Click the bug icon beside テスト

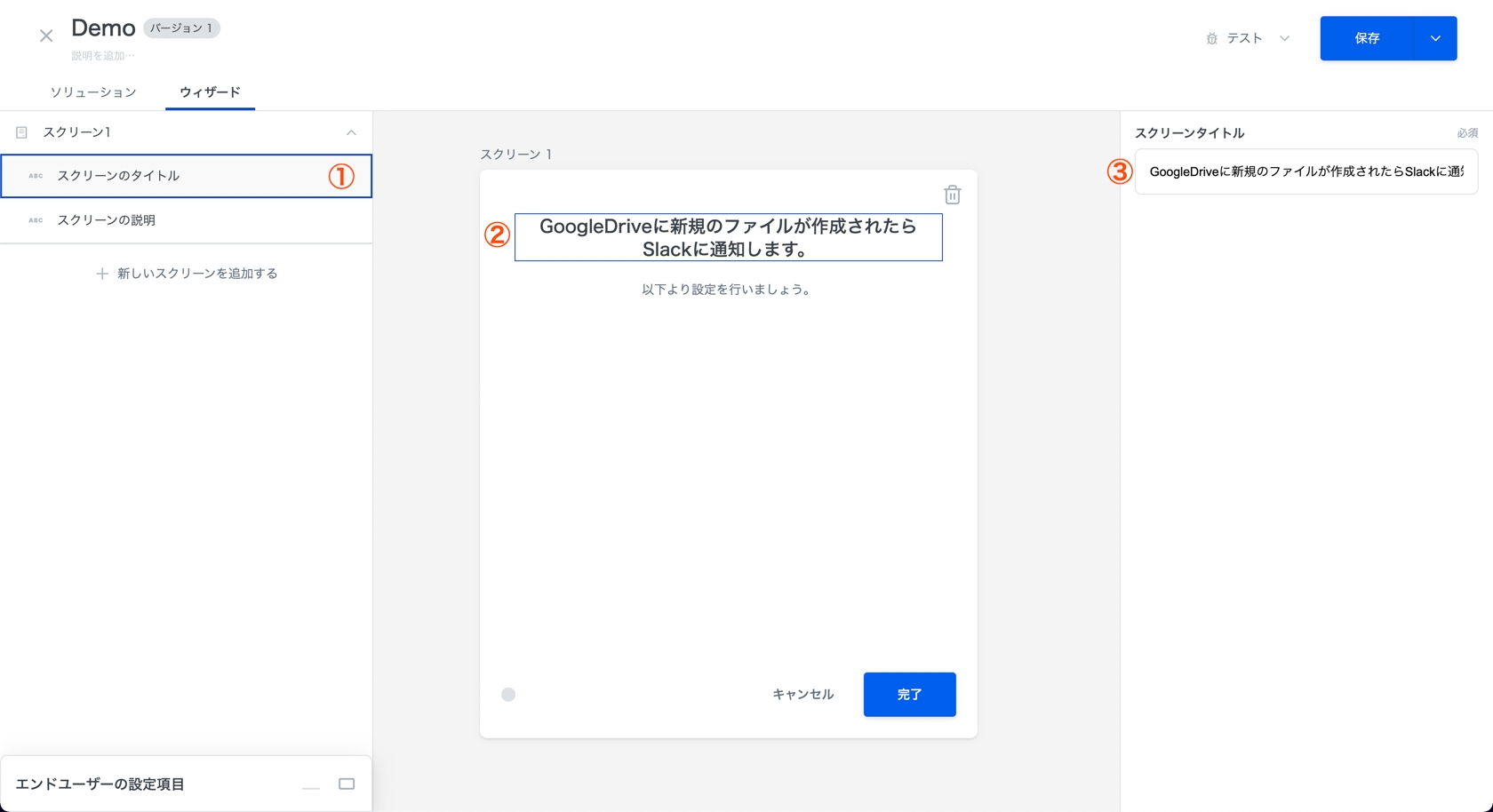pos(1211,39)
